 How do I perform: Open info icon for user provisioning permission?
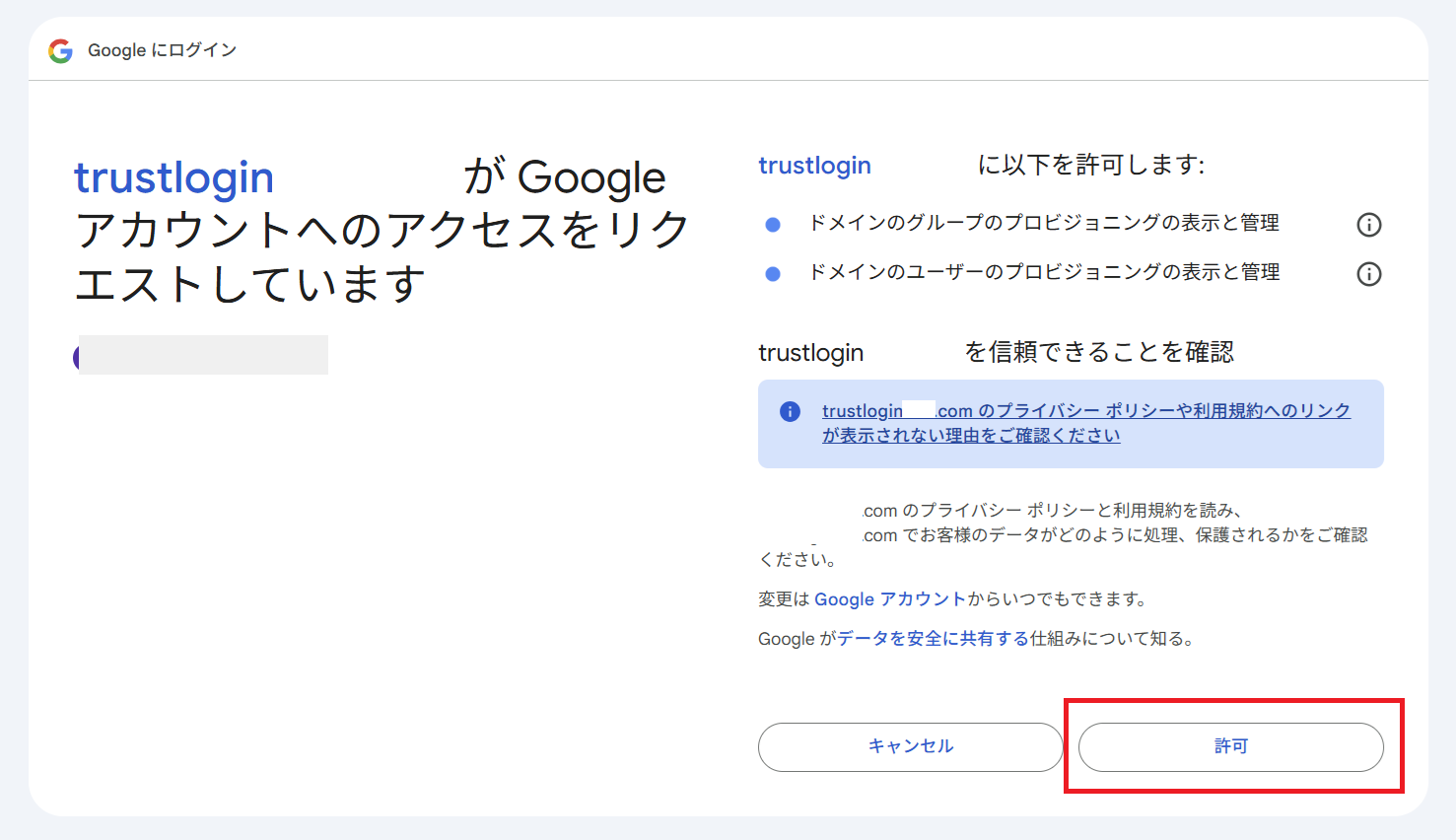tap(1368, 274)
